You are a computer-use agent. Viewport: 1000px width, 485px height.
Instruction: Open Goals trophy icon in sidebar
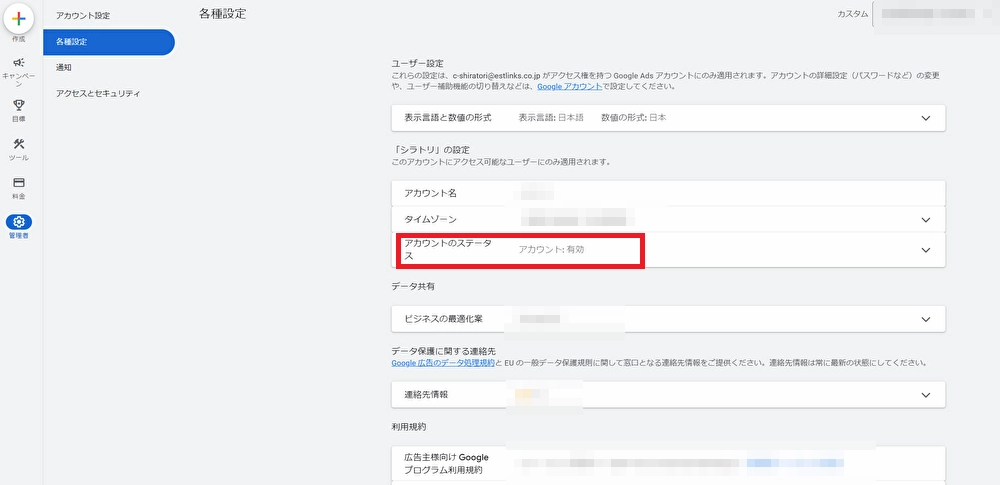(x=19, y=105)
